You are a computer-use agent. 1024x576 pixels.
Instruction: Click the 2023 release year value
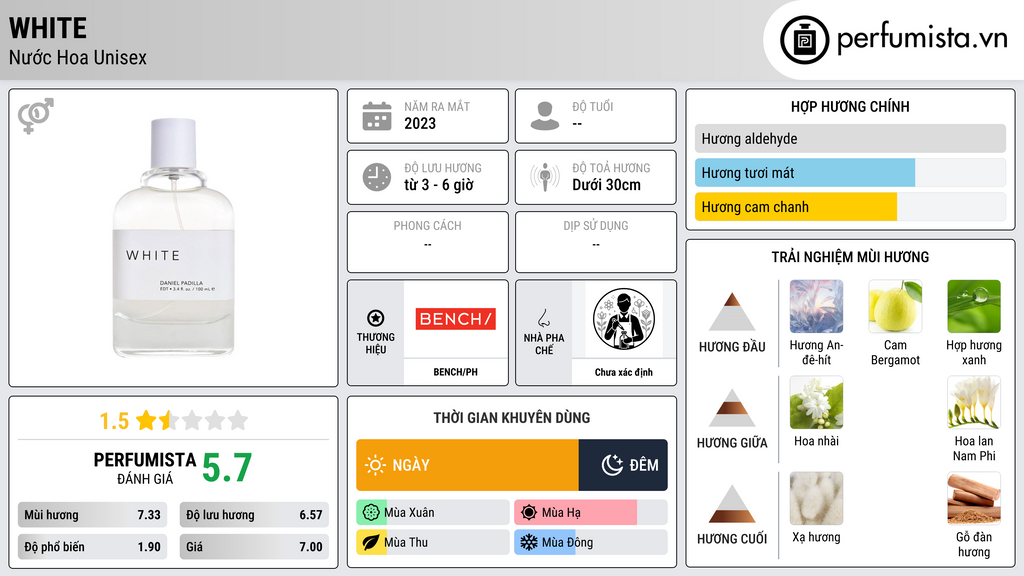tap(420, 123)
